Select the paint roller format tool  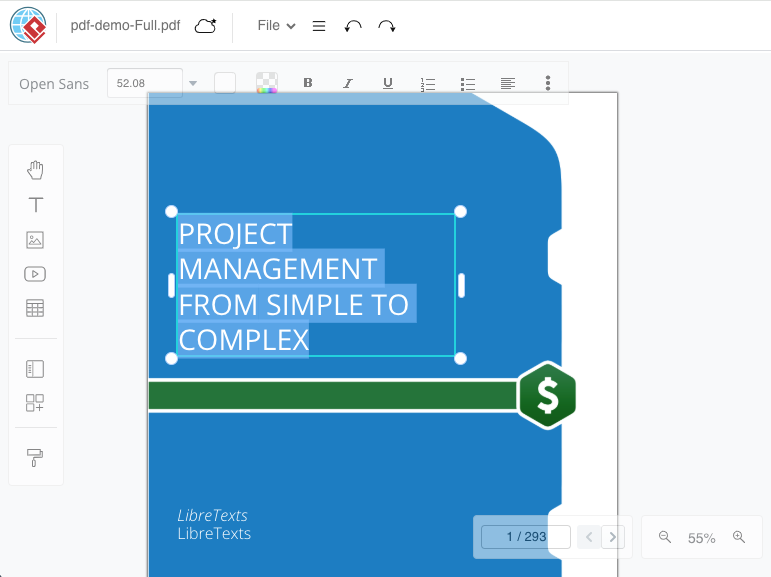click(35, 457)
